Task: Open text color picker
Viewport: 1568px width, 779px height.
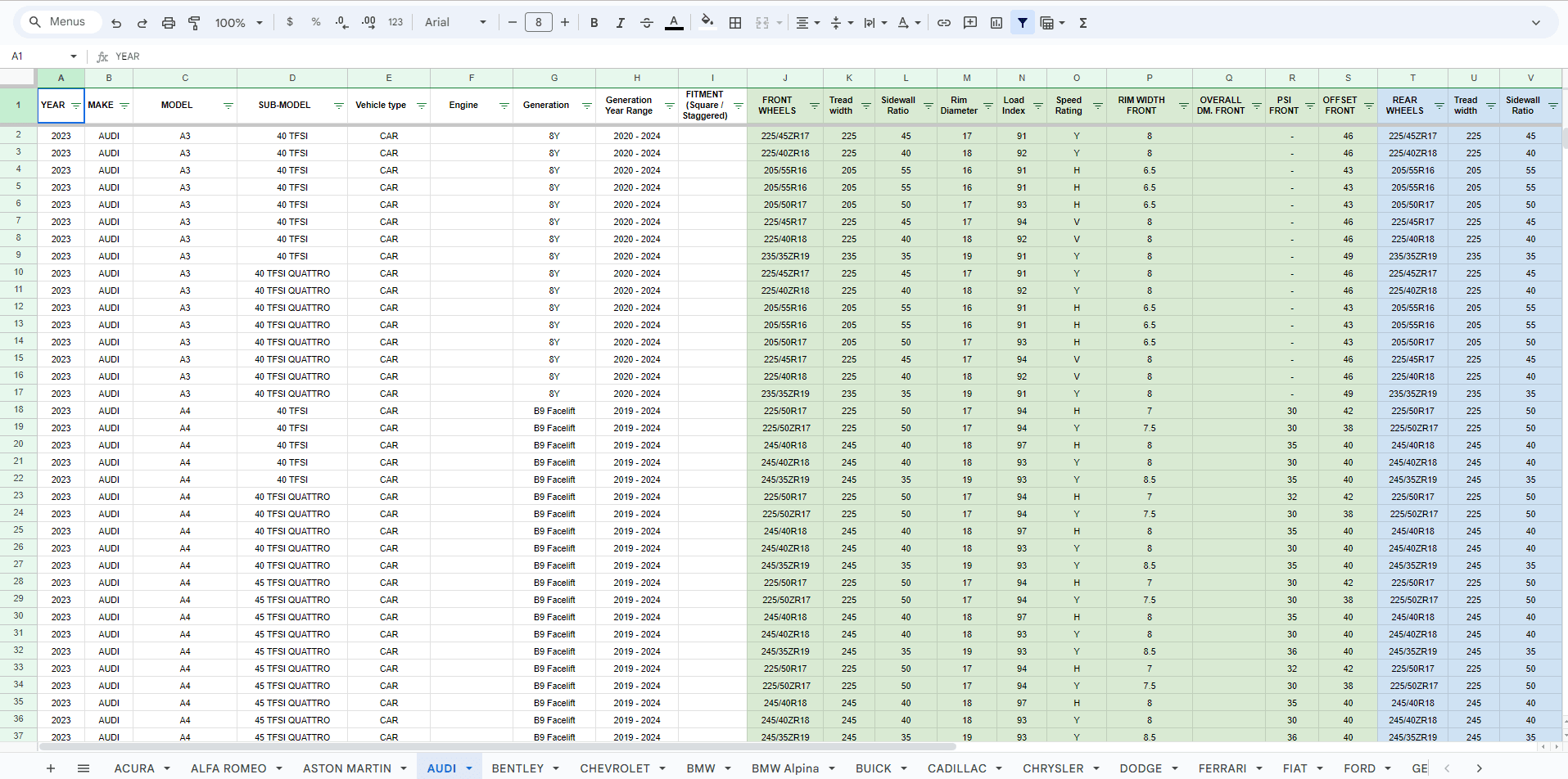Action: coord(674,23)
